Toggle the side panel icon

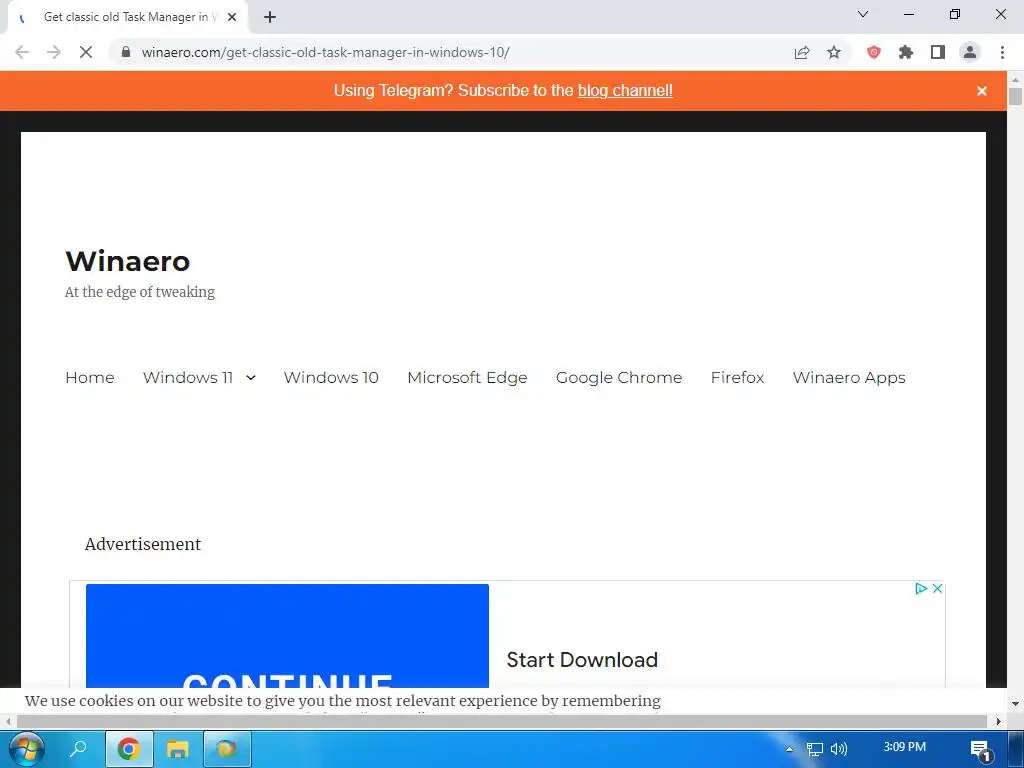(x=938, y=52)
